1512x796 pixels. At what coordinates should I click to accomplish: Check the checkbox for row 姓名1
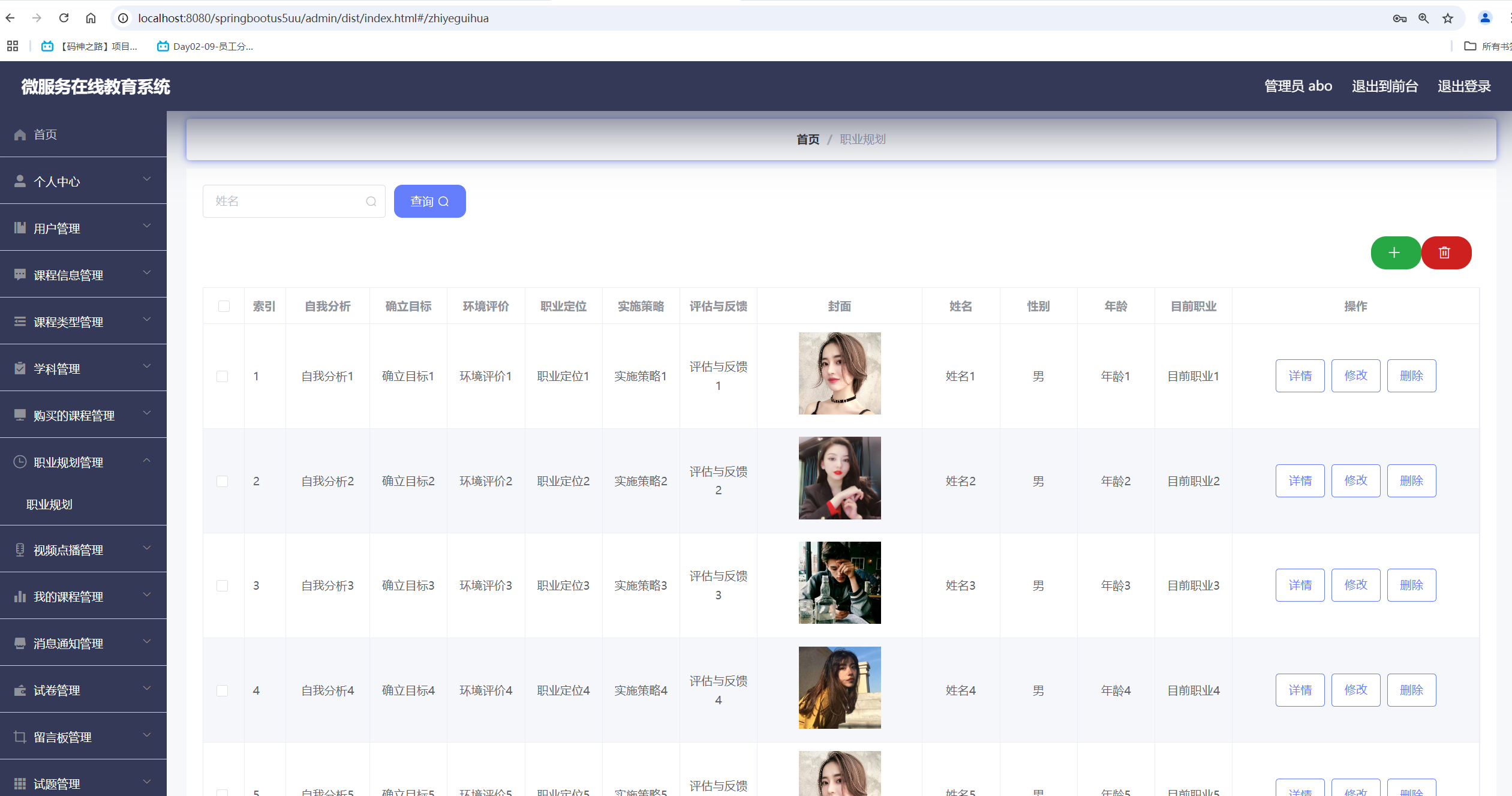(223, 376)
